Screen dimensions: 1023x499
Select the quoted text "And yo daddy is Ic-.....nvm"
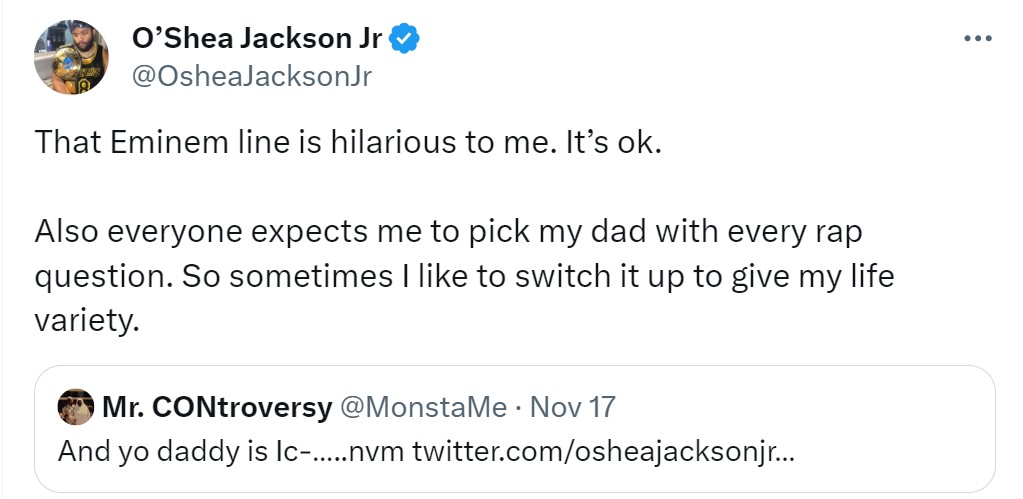pyautogui.click(x=231, y=451)
